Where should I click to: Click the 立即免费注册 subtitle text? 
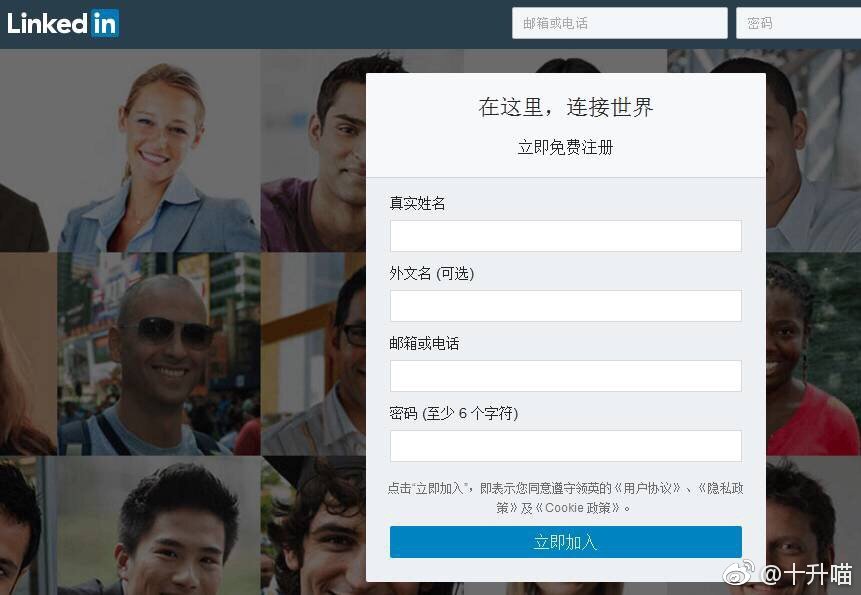pos(566,147)
